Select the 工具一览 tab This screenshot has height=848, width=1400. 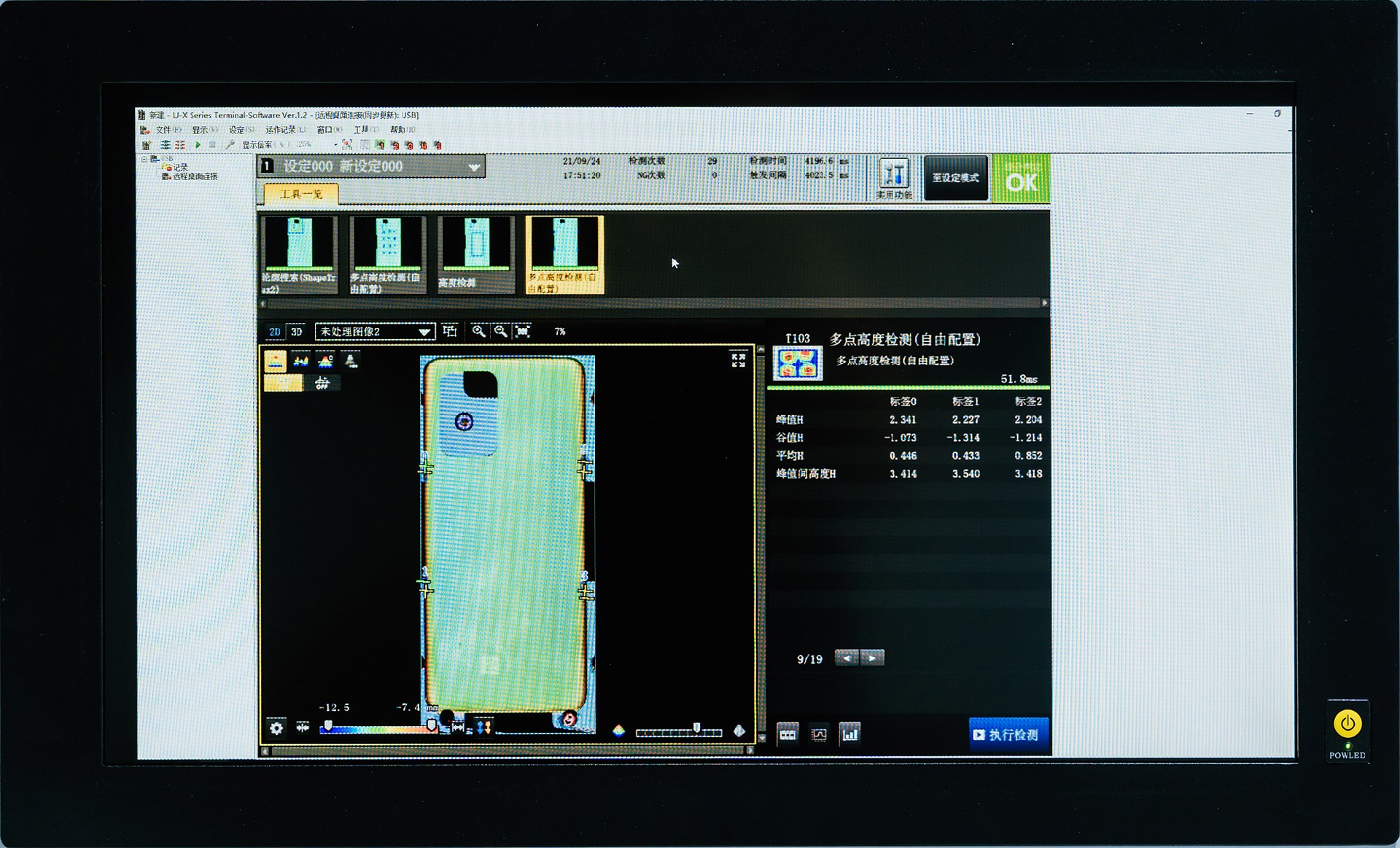click(300, 194)
